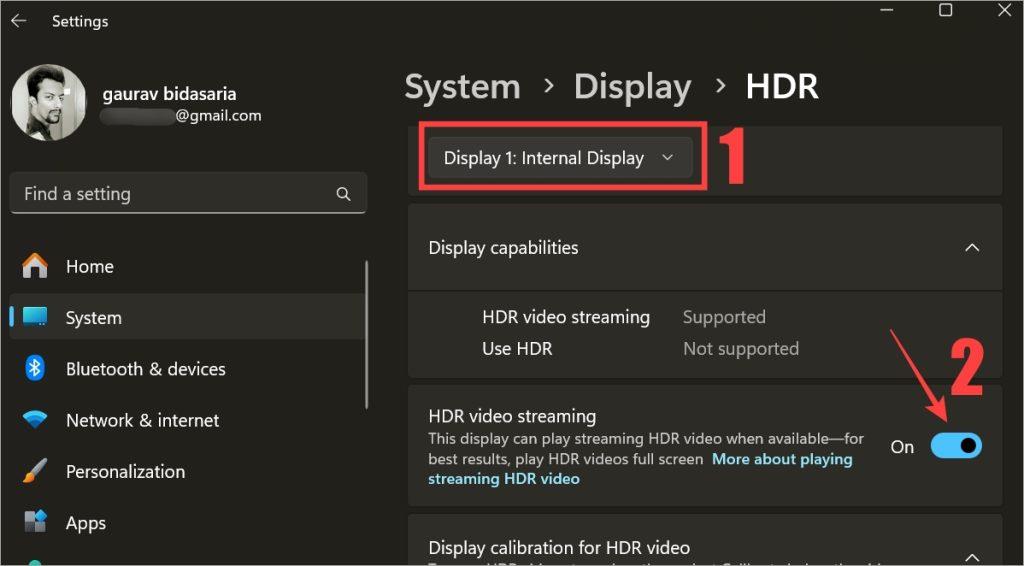Click the Apps icon in the sidebar
Image resolution: width=1024 pixels, height=566 pixels.
click(x=35, y=522)
